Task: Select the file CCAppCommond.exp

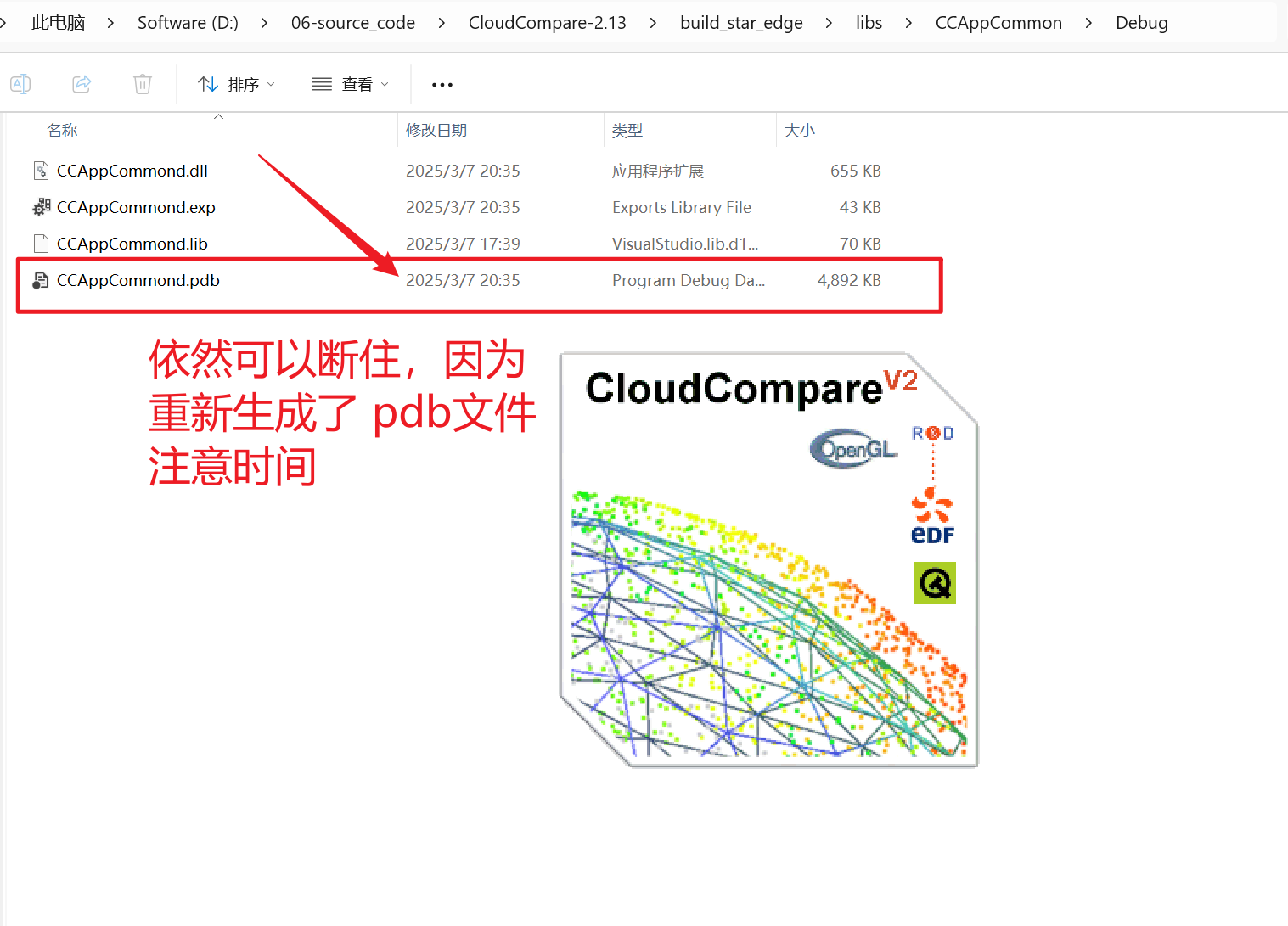Action: pos(136,207)
